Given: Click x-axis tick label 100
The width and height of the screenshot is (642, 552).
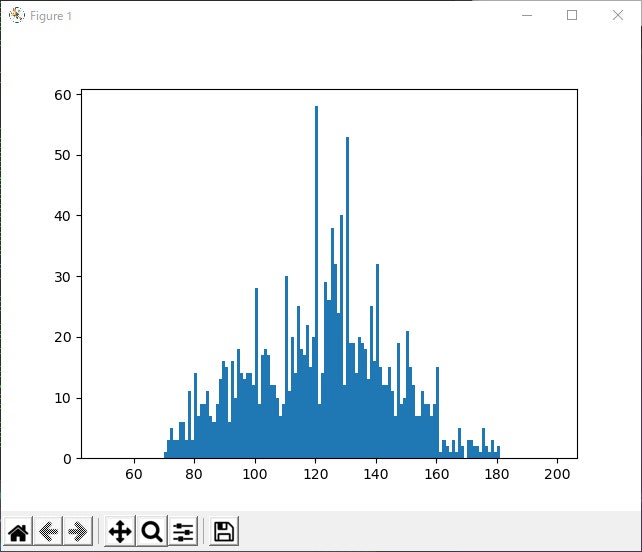Looking at the screenshot, I should pos(255,474).
